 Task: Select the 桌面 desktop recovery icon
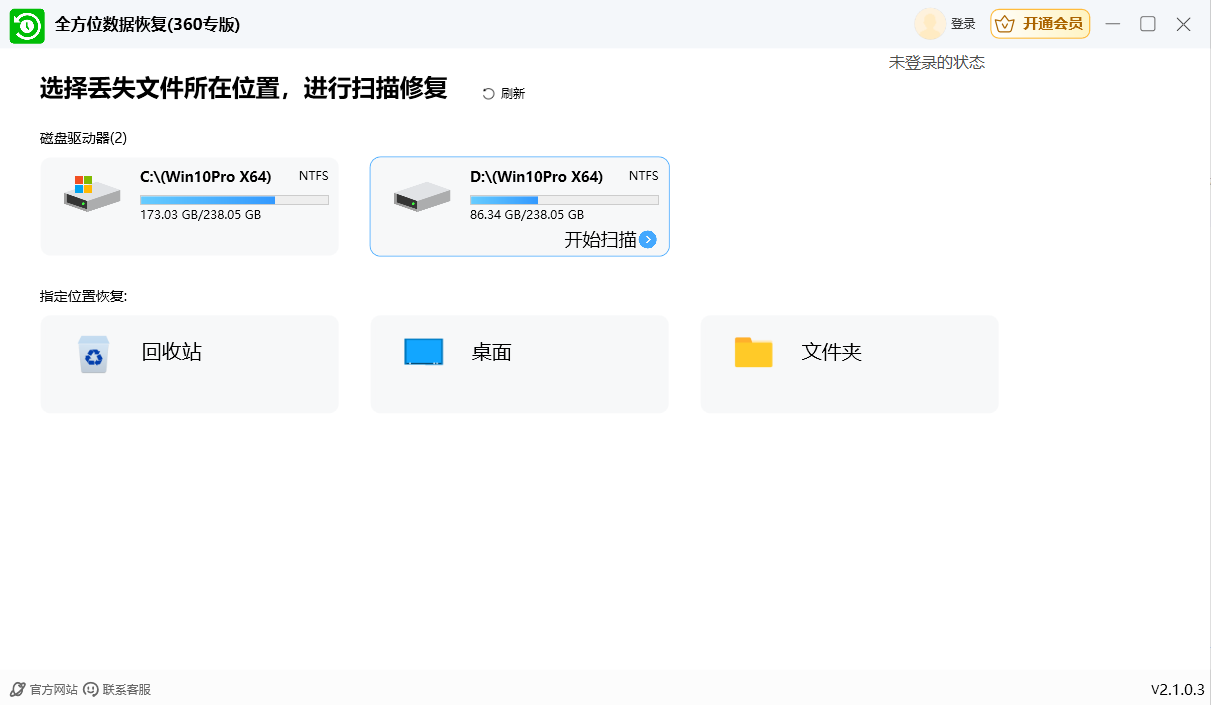tap(423, 351)
